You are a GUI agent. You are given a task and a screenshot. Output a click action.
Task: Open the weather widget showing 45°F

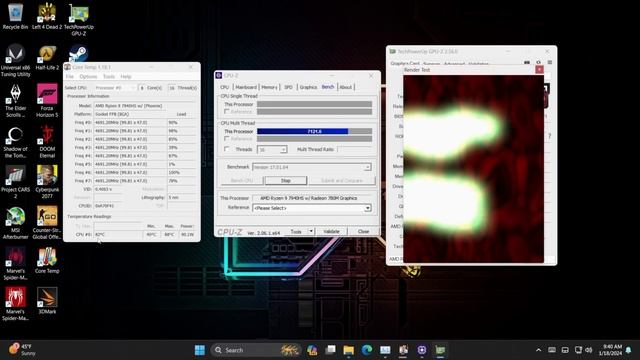point(22,350)
